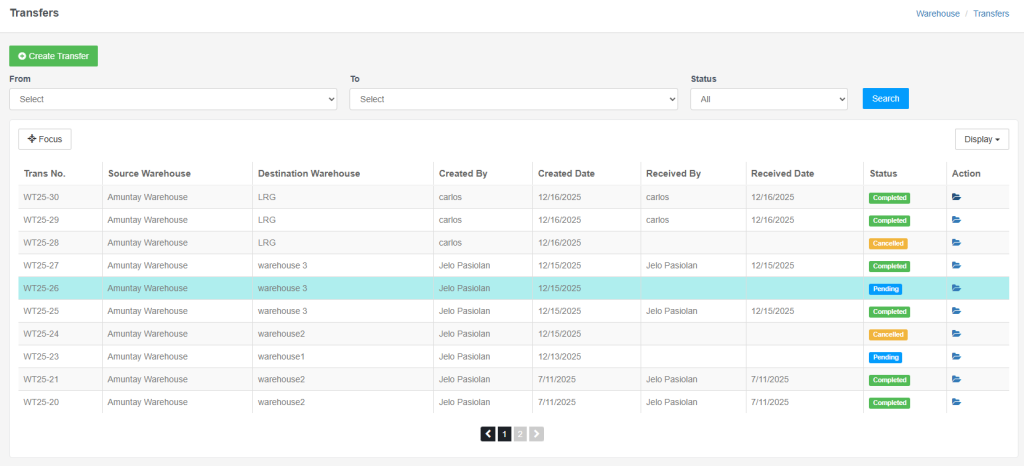The height and width of the screenshot is (466, 1024).
Task: Go to previous page arrow in pagination
Action: (x=488, y=434)
